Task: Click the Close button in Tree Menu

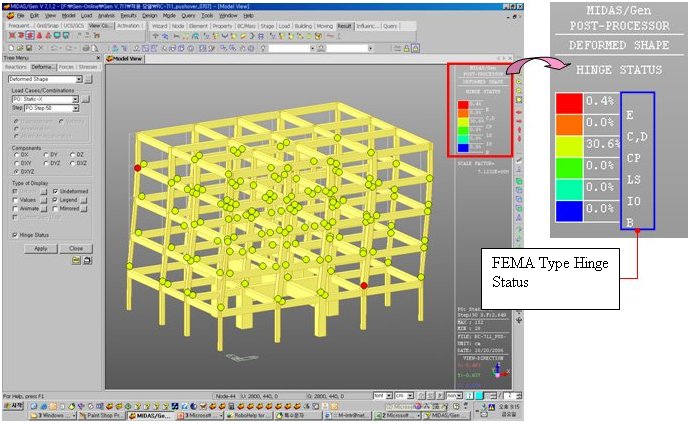Action: tap(76, 248)
